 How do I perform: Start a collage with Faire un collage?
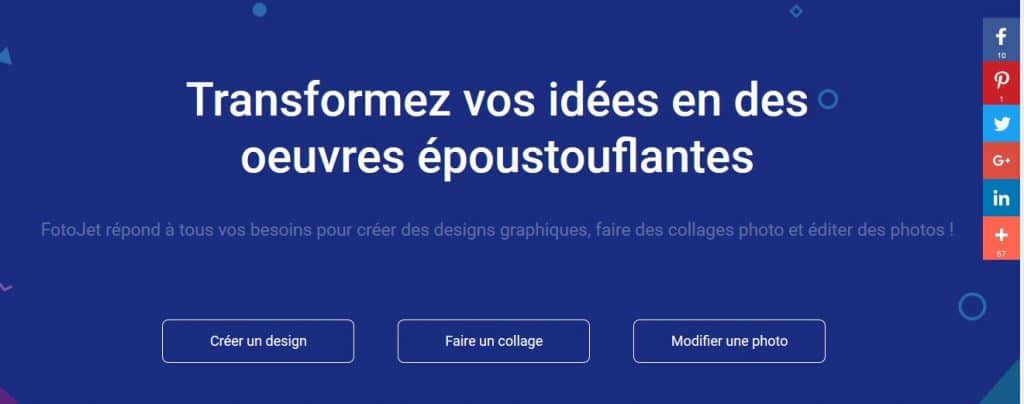tap(494, 341)
